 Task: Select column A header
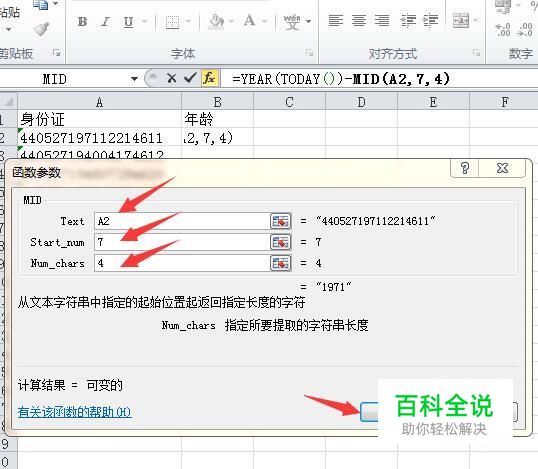(100, 102)
